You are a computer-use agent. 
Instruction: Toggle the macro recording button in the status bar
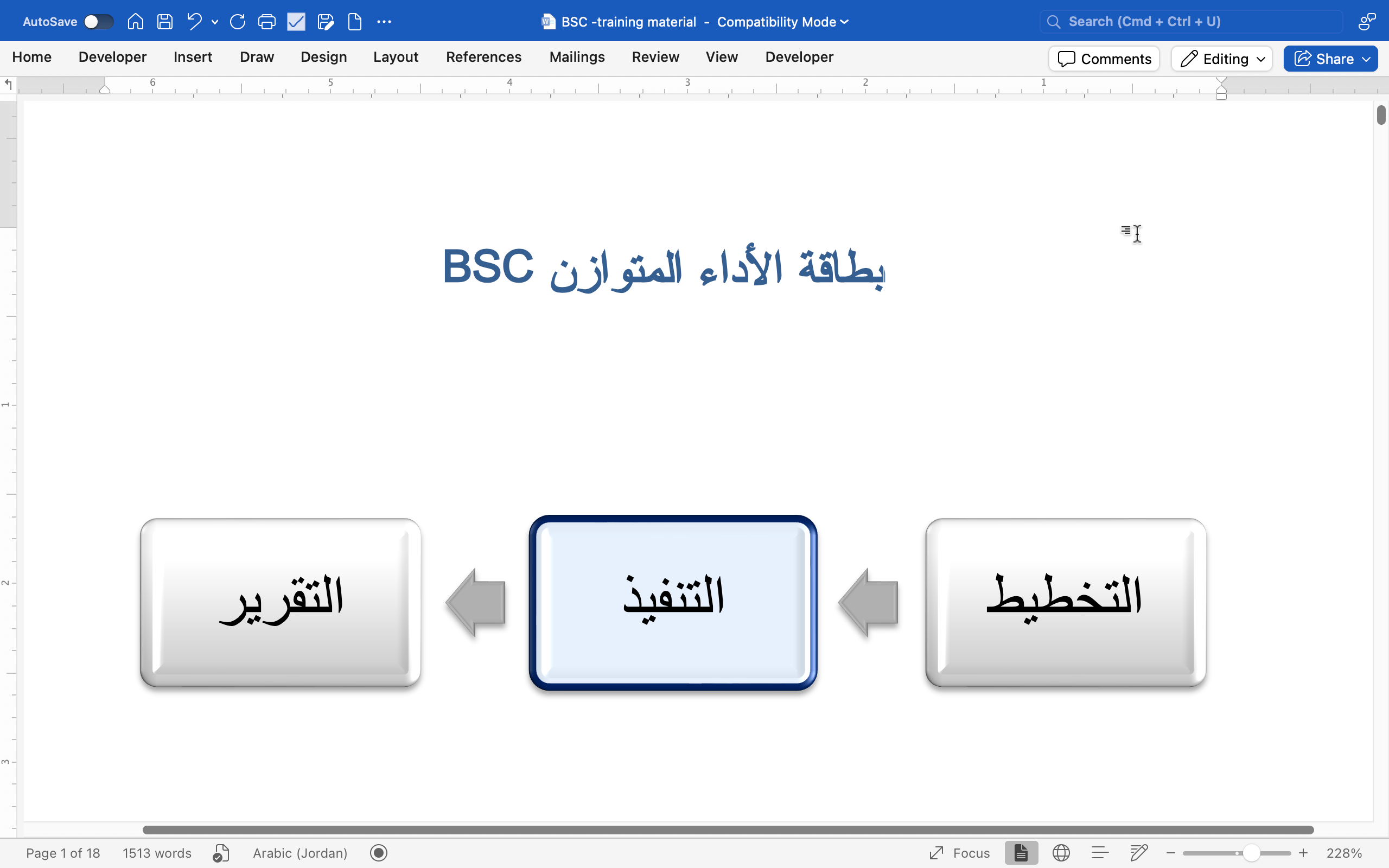tap(379, 853)
